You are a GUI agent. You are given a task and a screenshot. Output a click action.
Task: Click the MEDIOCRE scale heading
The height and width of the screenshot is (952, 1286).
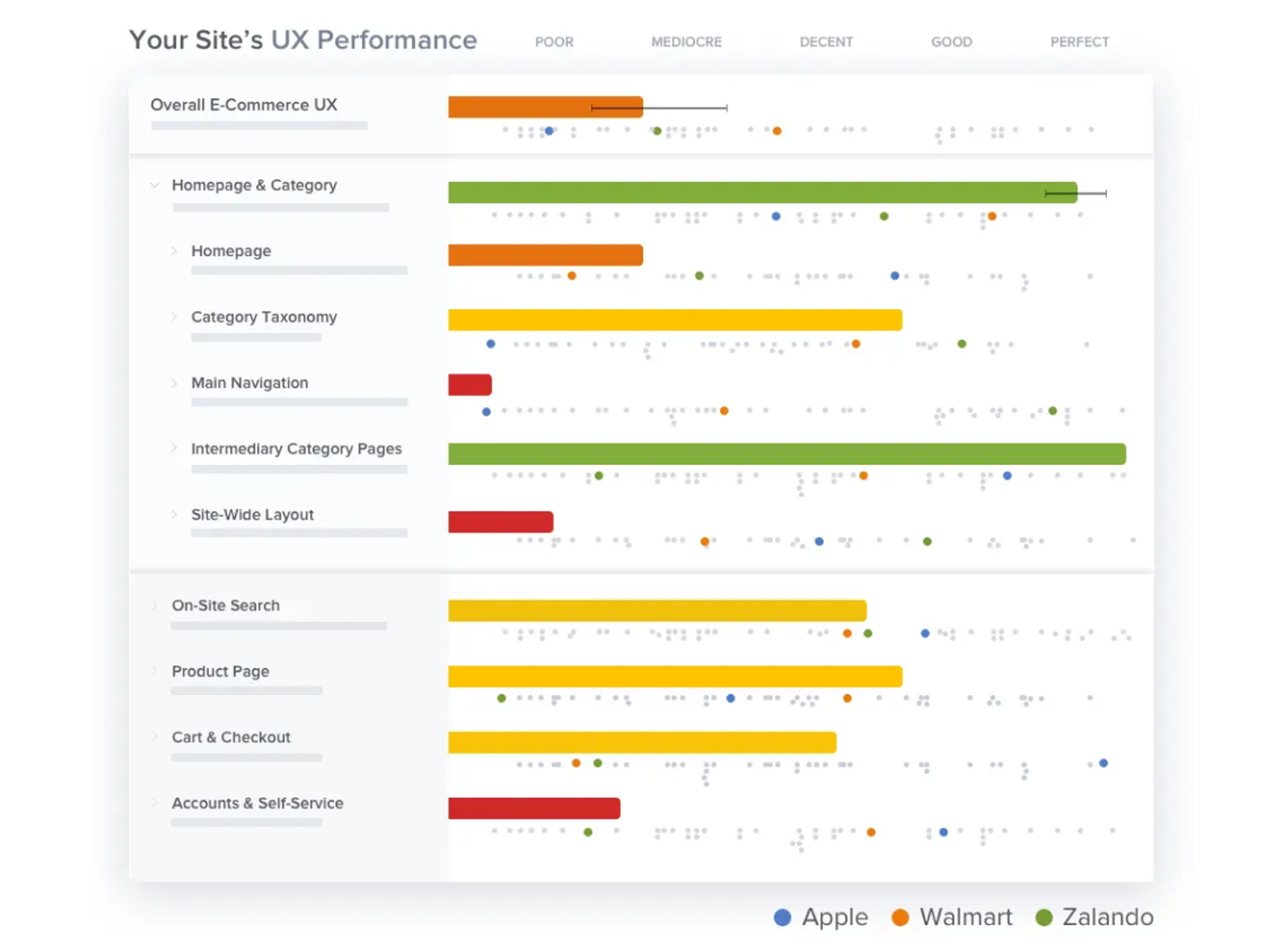coord(686,42)
